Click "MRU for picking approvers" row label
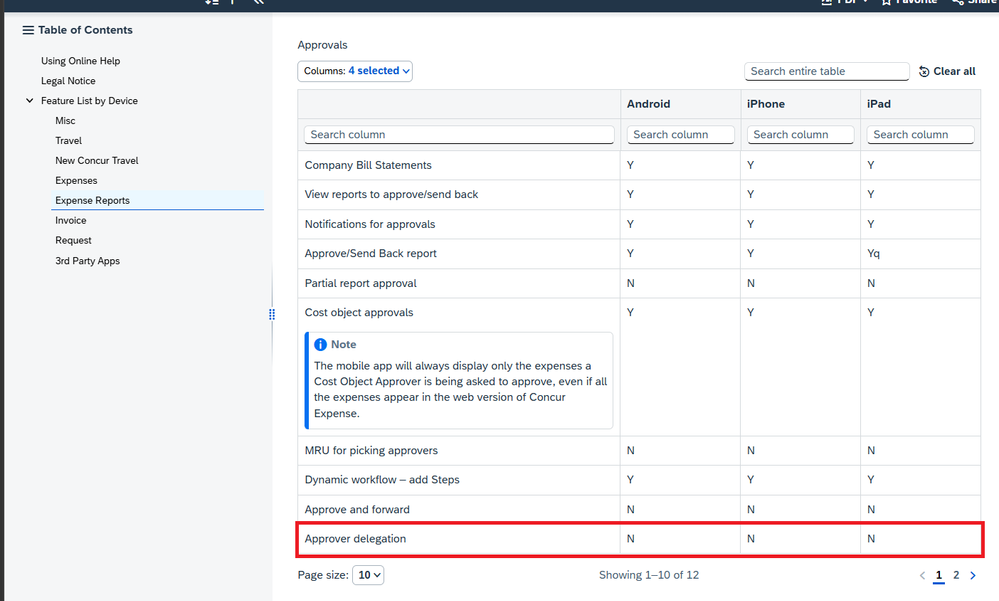Image resolution: width=999 pixels, height=601 pixels. point(371,451)
